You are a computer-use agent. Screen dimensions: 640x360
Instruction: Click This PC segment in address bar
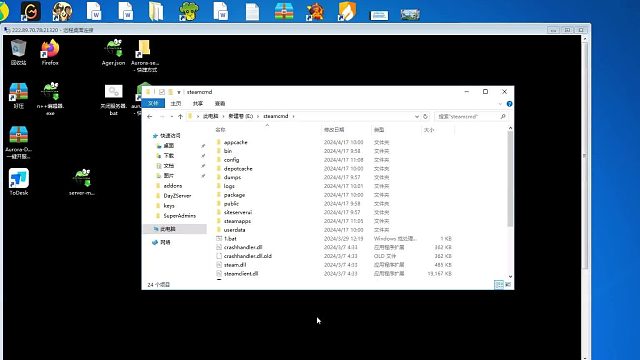click(x=210, y=116)
